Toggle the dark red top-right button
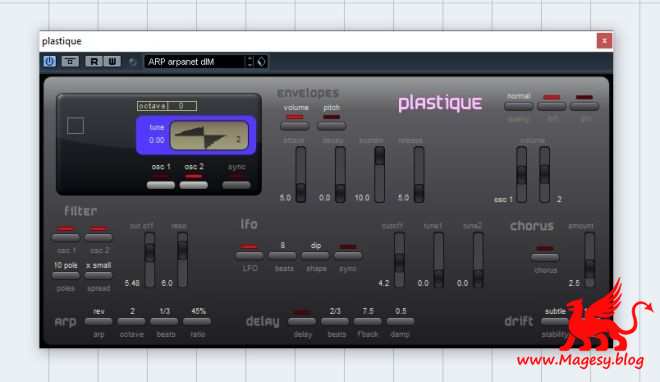660x382 pixels. point(585,106)
